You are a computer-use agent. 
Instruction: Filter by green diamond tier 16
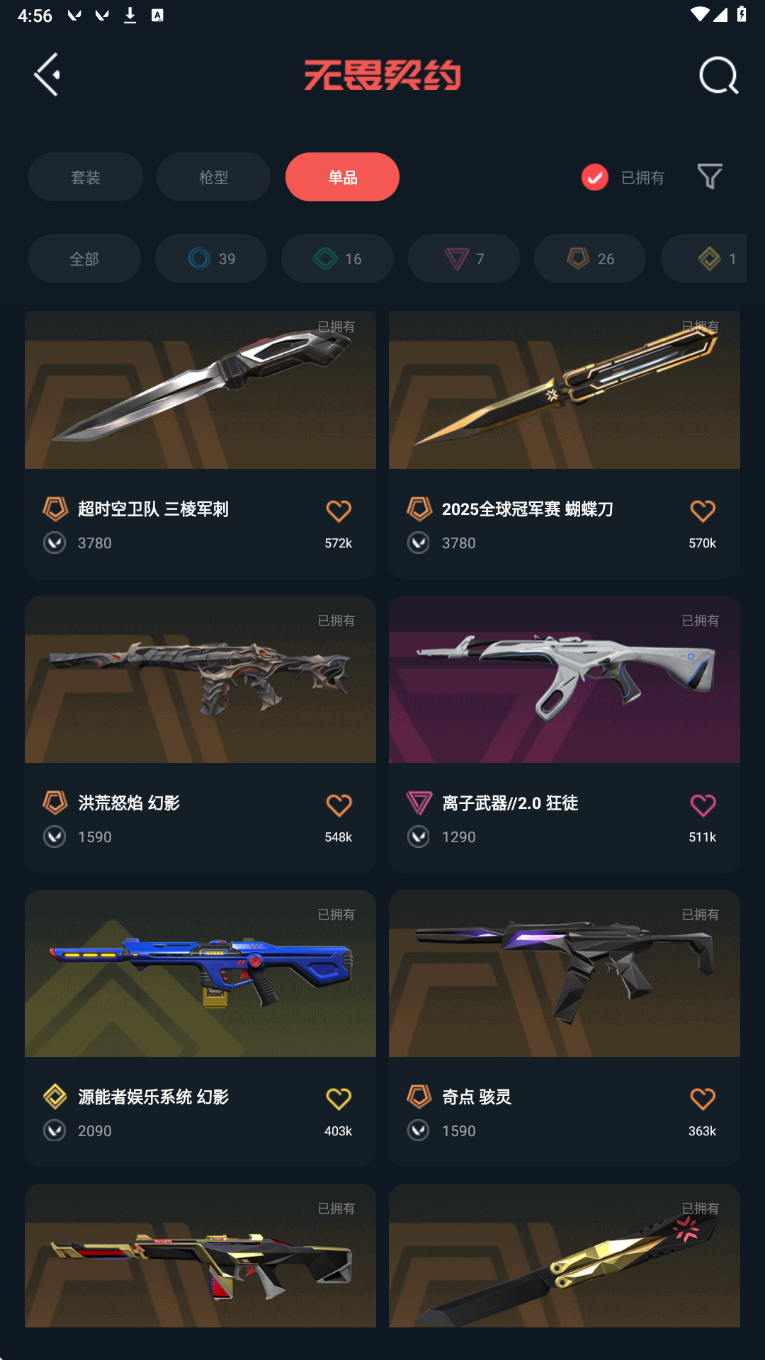(x=337, y=259)
